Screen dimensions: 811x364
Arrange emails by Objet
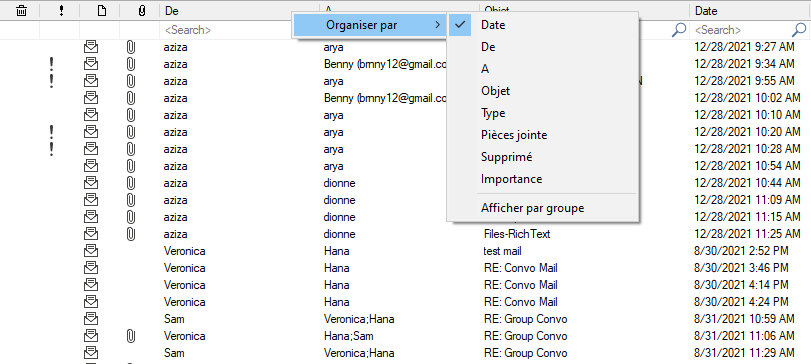tap(543, 91)
